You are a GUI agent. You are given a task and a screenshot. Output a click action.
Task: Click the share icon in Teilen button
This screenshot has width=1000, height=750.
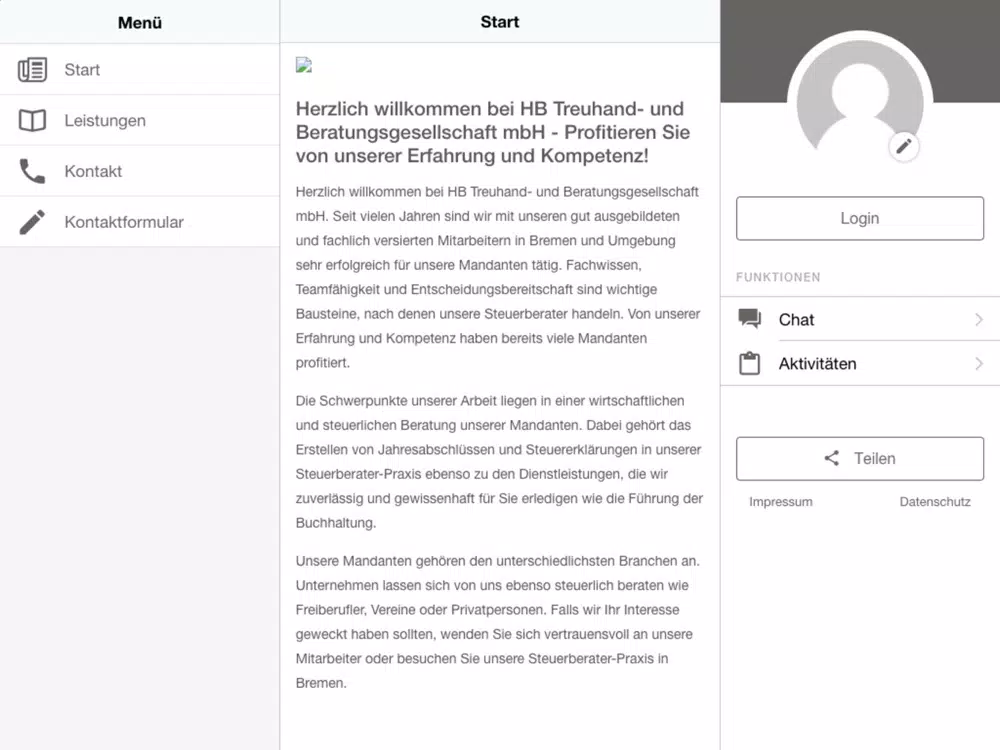point(832,458)
